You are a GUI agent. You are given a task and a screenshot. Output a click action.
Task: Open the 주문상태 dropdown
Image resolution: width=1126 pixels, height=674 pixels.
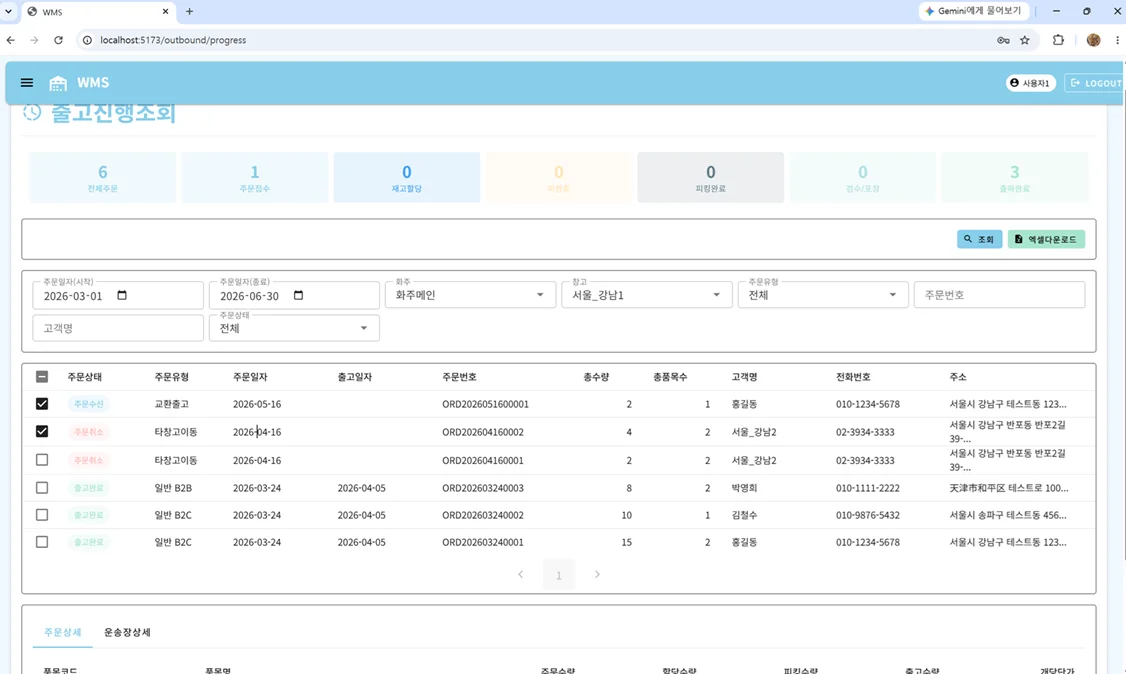(x=294, y=328)
